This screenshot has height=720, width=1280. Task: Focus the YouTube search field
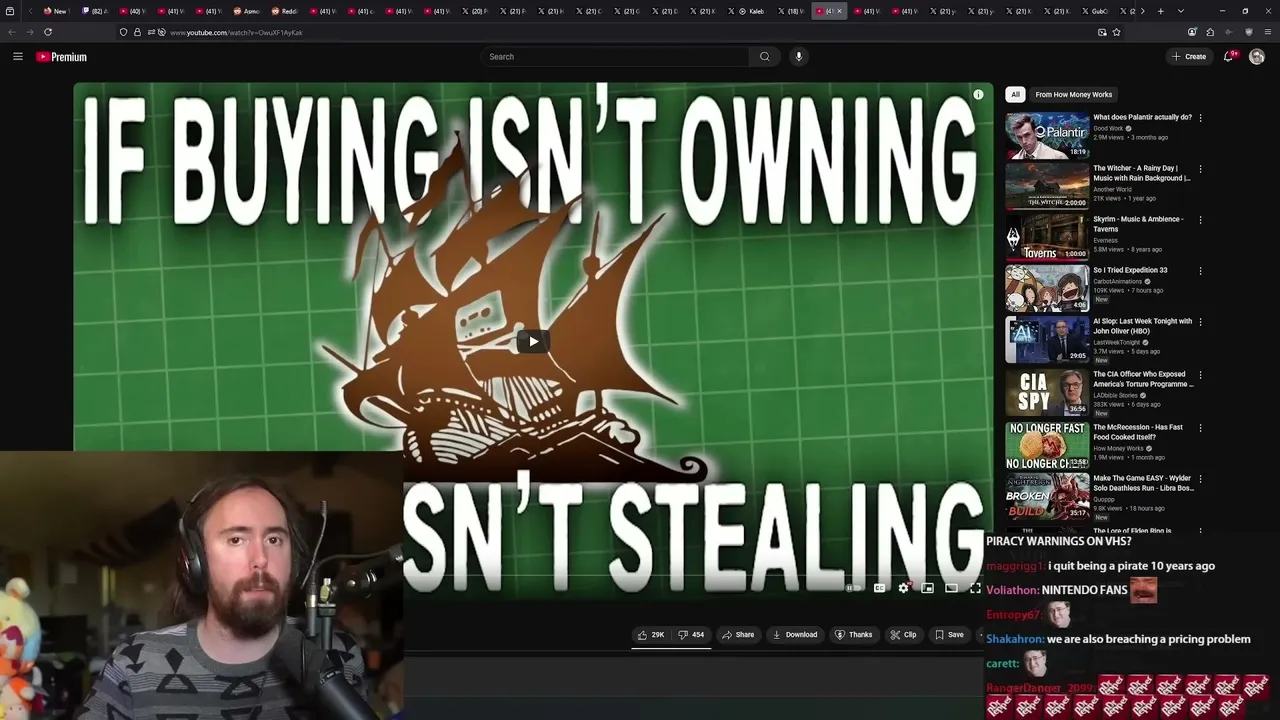pyautogui.click(x=615, y=57)
